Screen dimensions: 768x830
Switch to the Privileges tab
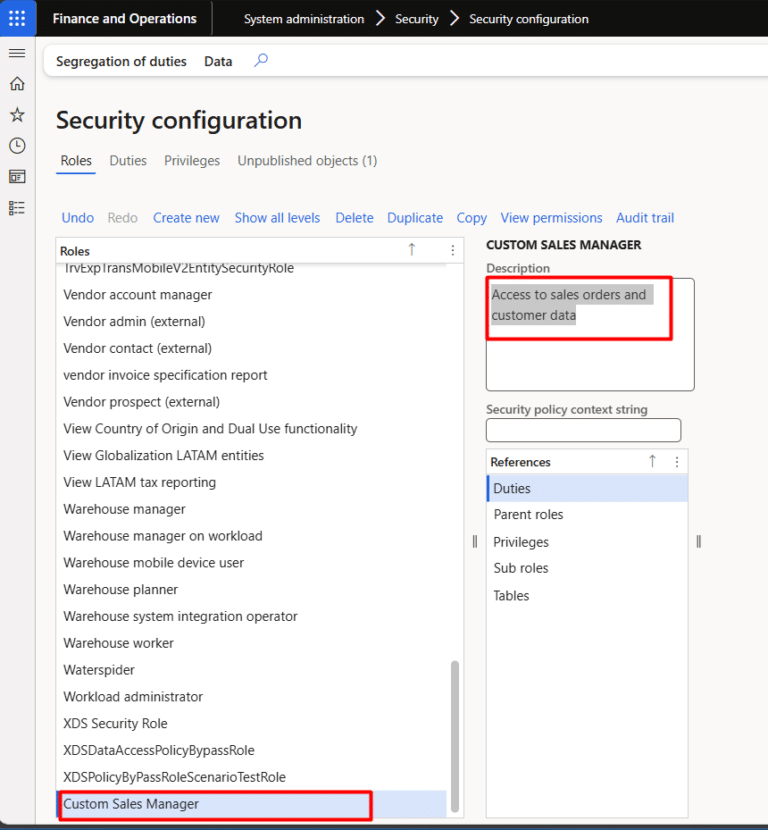click(191, 160)
